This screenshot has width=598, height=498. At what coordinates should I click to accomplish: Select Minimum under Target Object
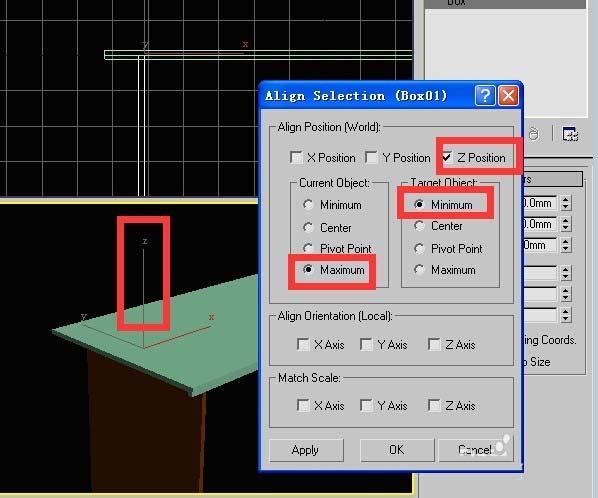419,204
